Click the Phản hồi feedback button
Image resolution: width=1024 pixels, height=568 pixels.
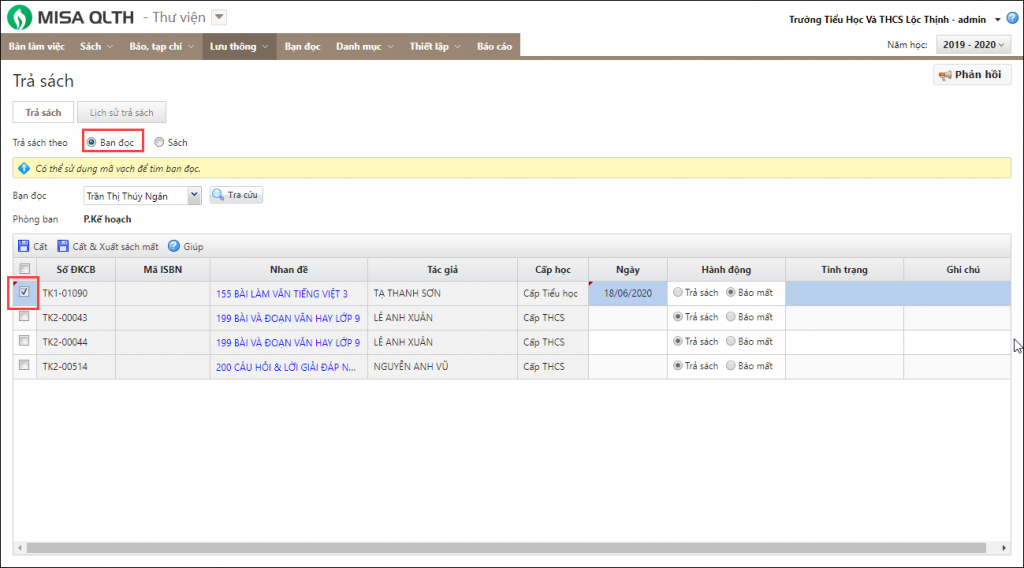coord(973,75)
